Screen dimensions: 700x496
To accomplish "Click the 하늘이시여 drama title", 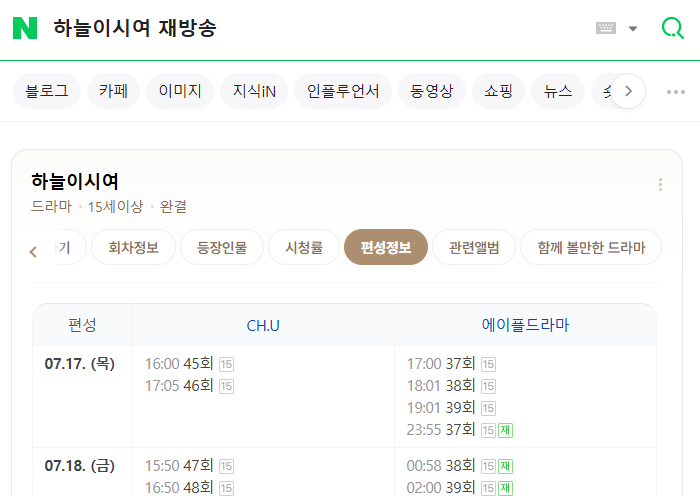I will click(x=75, y=181).
